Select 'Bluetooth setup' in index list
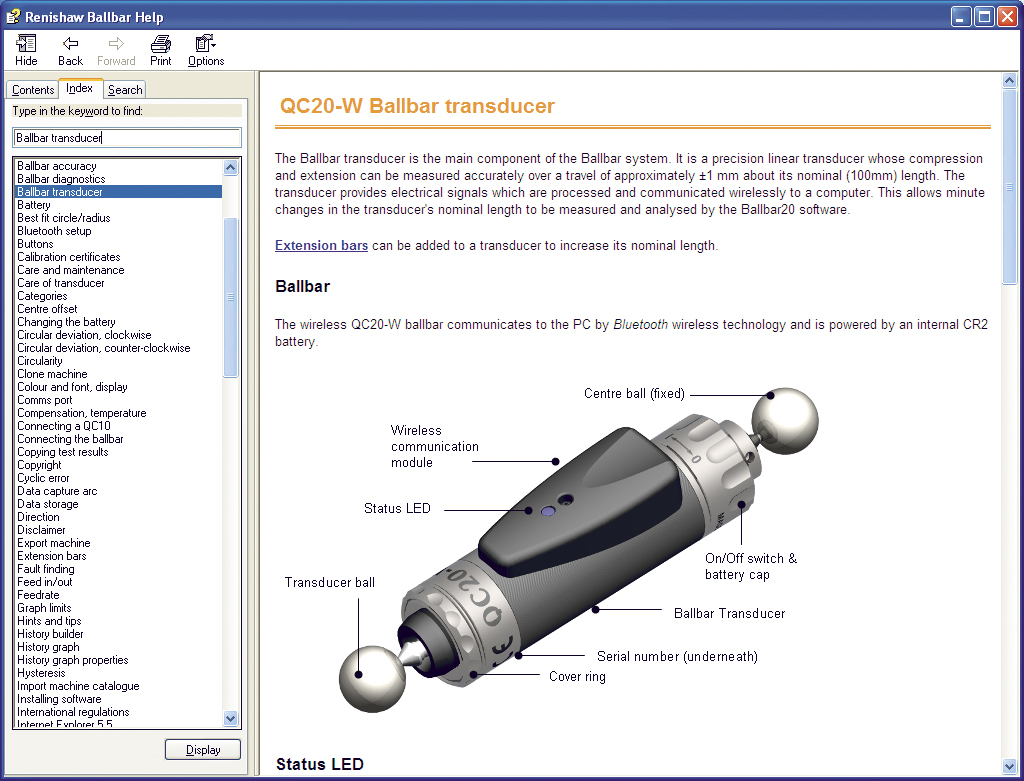Screen dimensions: 1024x781 coord(54,231)
